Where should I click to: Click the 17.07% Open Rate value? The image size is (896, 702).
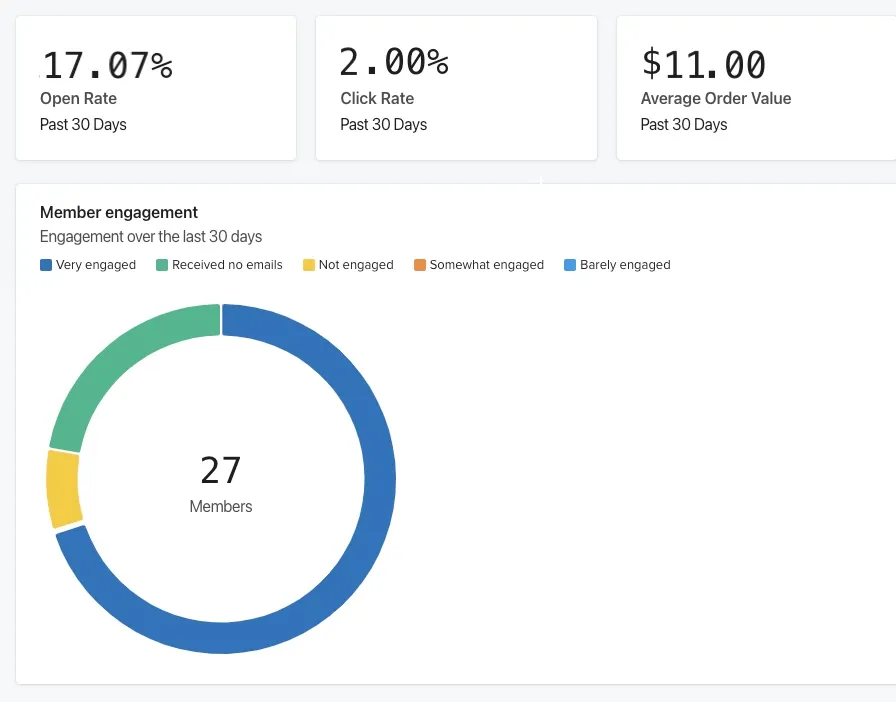(106, 63)
